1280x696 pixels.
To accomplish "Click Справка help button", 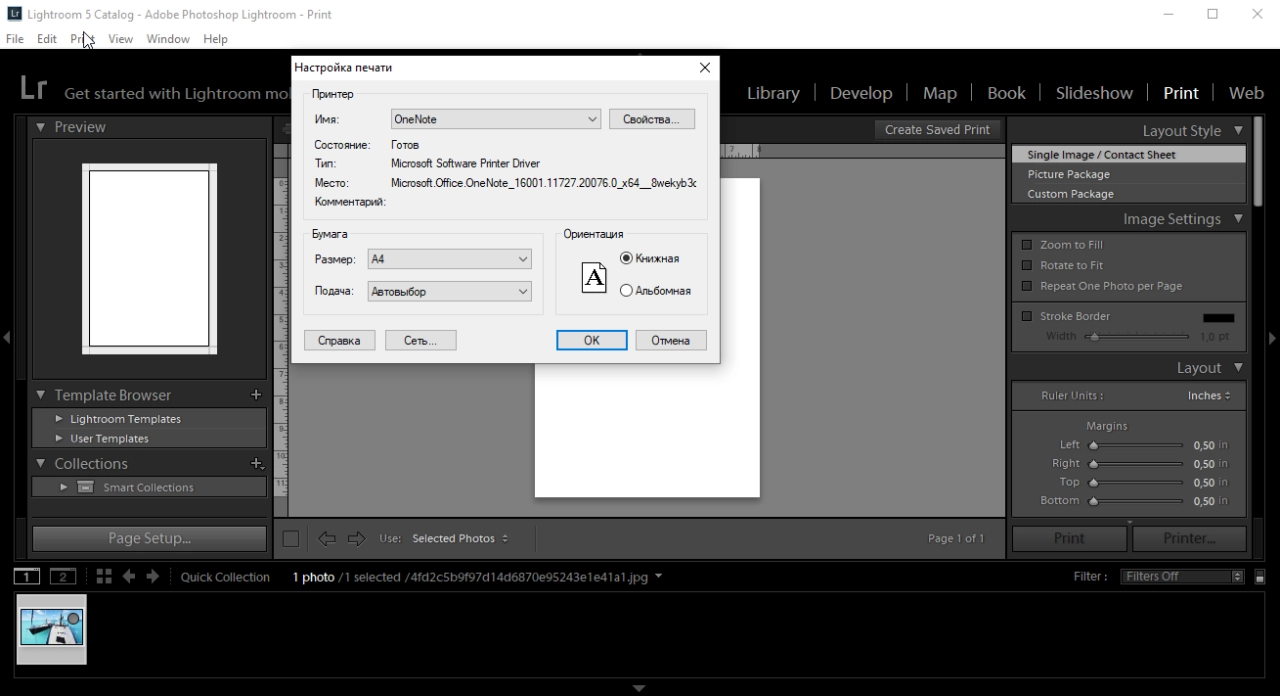I will (339, 341).
